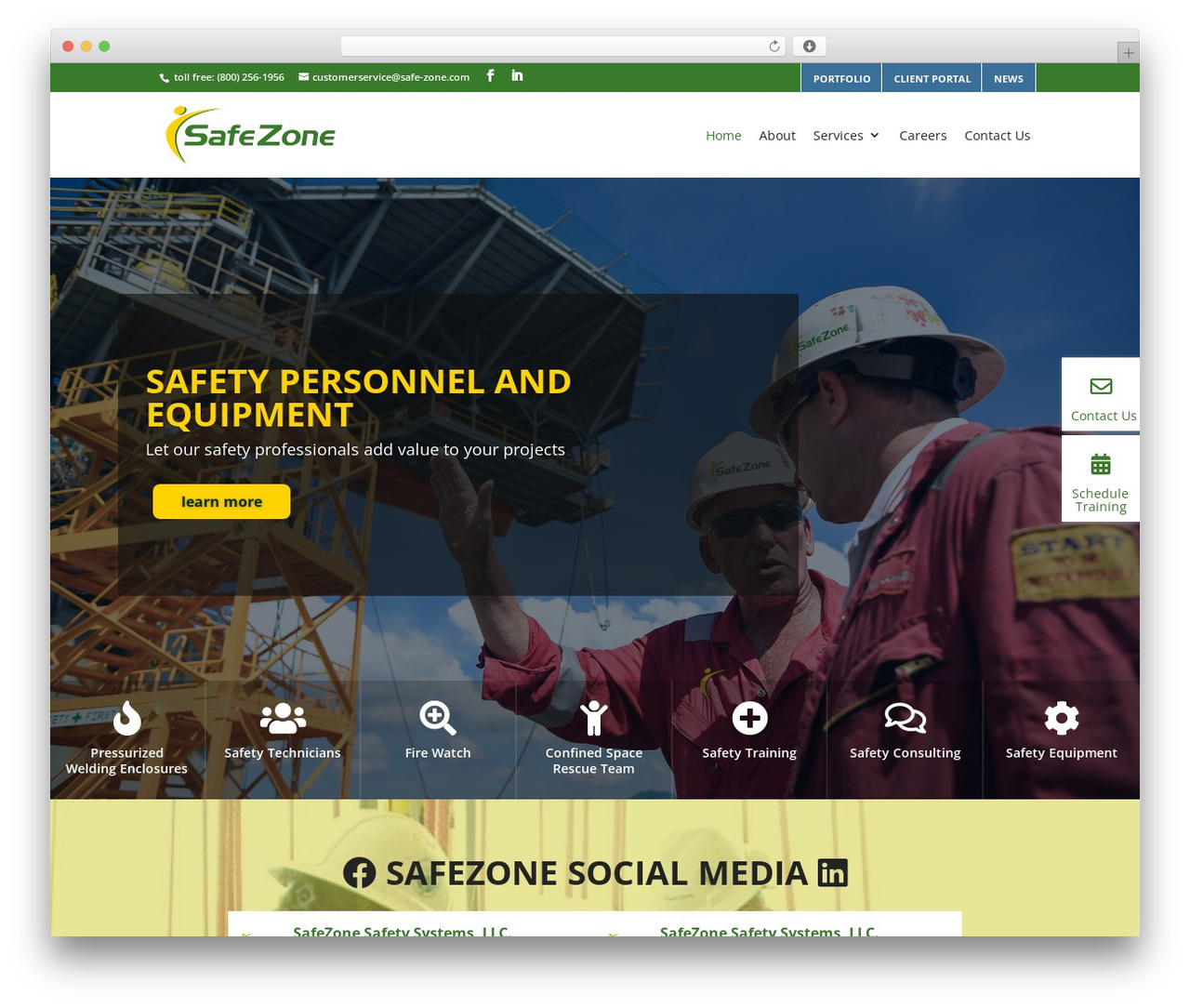Viewport: 1190px width, 1008px height.
Task: Click 'Let our safety professionals add value' text
Action: 355,450
